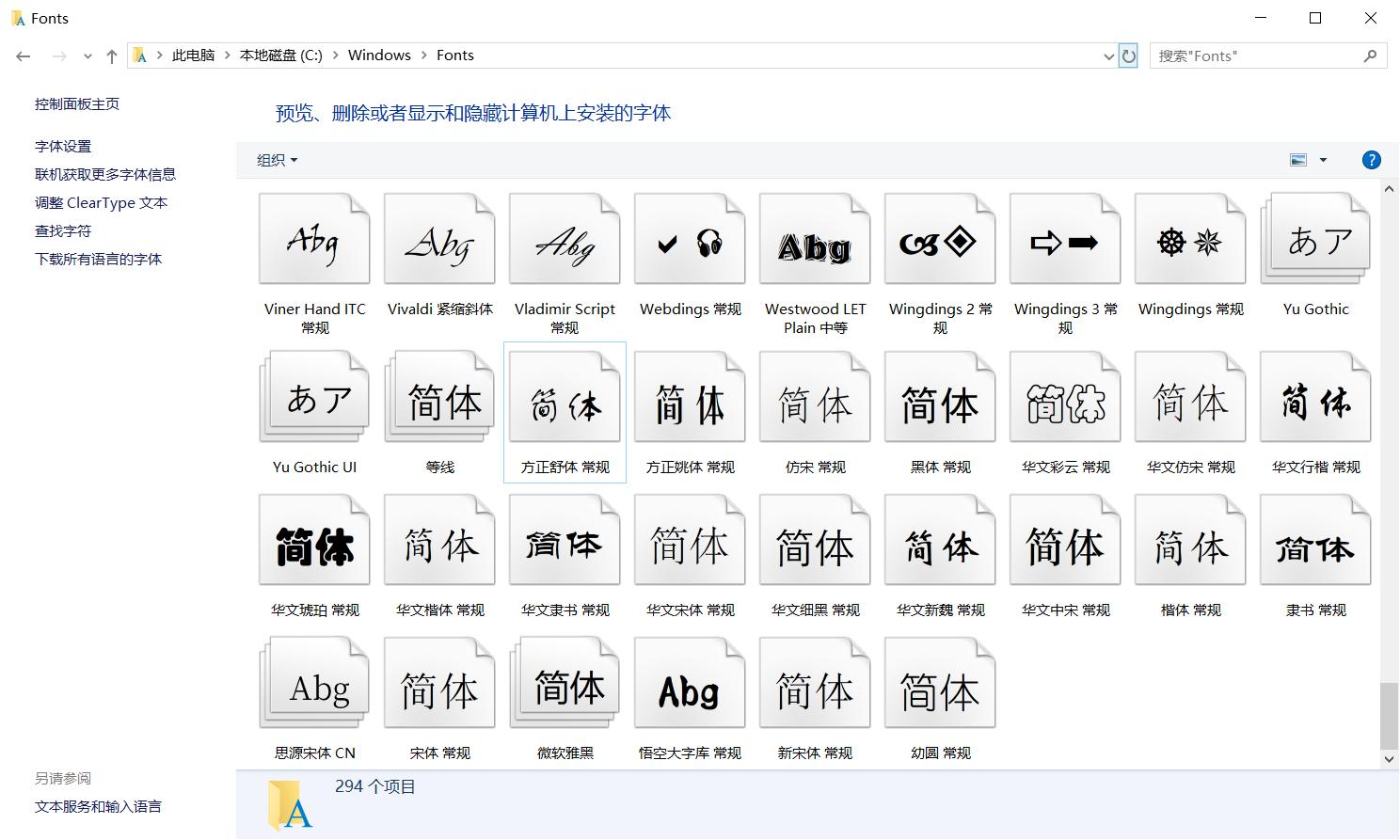
Task: Select the 华文琥珀 常规 font icon
Action: coord(314,540)
